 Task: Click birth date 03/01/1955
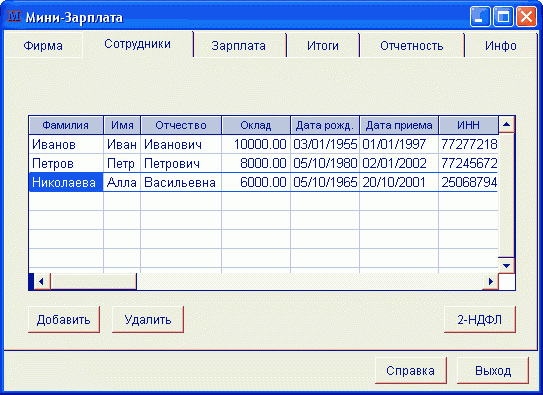pyautogui.click(x=325, y=144)
